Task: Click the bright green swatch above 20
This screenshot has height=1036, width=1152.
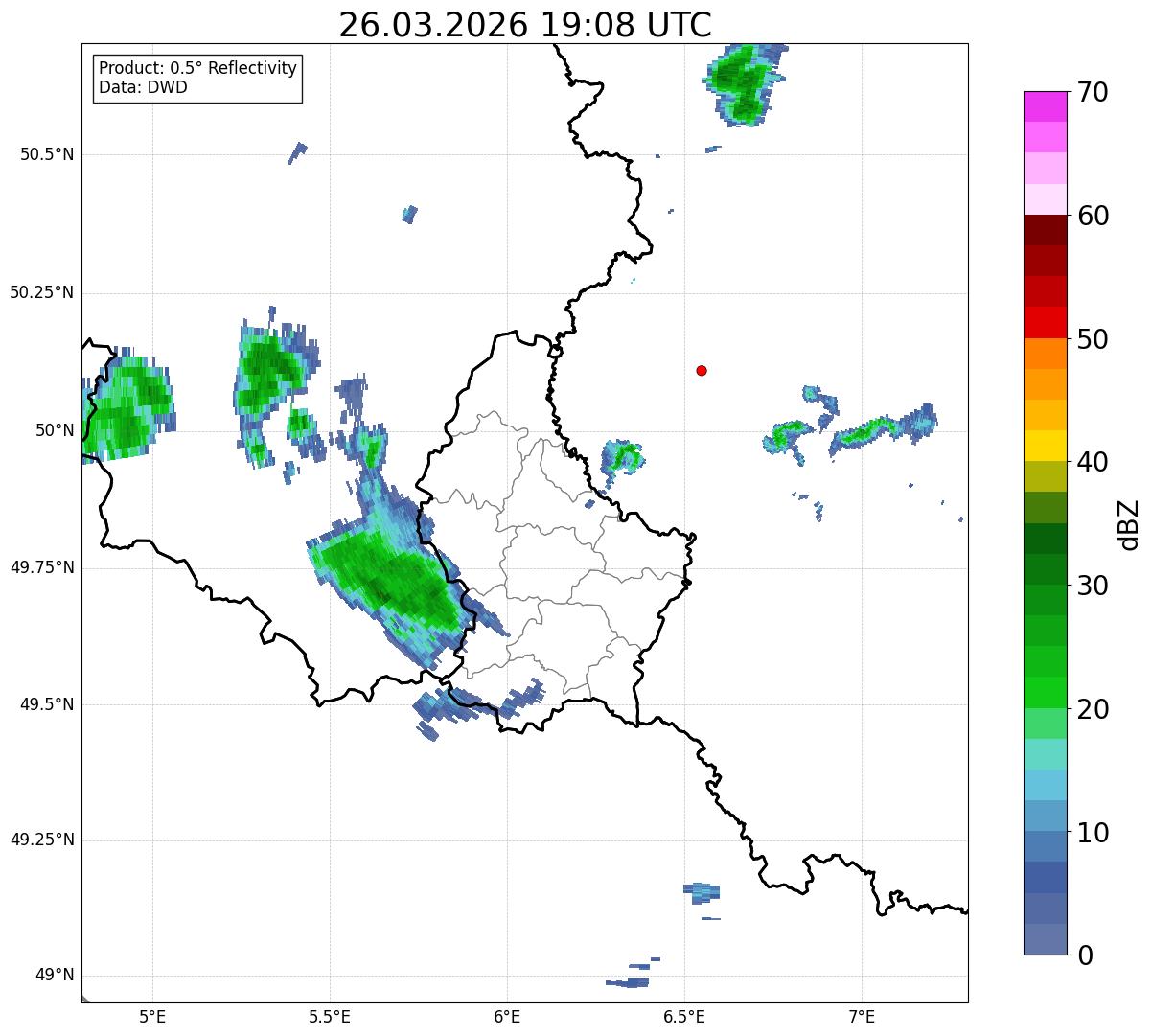Action: [1046, 692]
